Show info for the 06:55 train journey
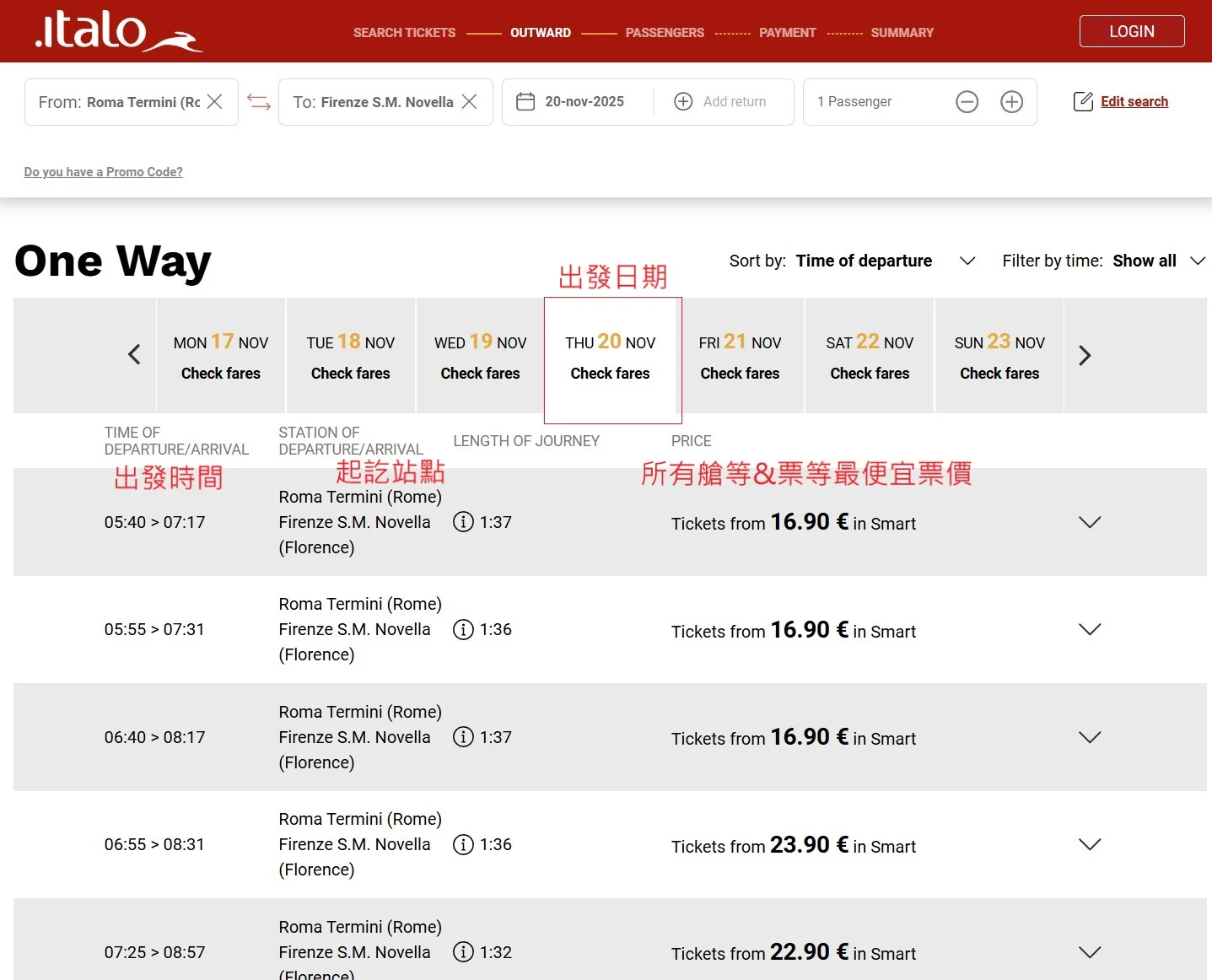The height and width of the screenshot is (980, 1212). pos(463,844)
